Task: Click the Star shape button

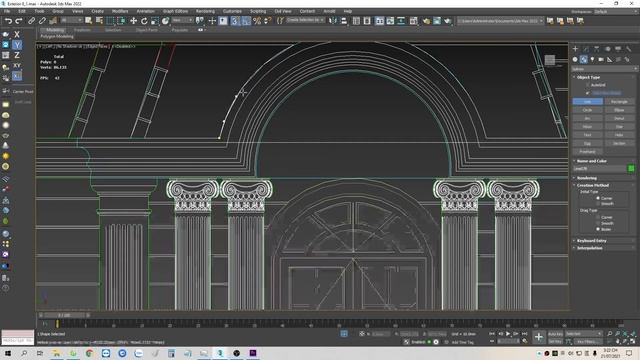Action: coord(619,127)
